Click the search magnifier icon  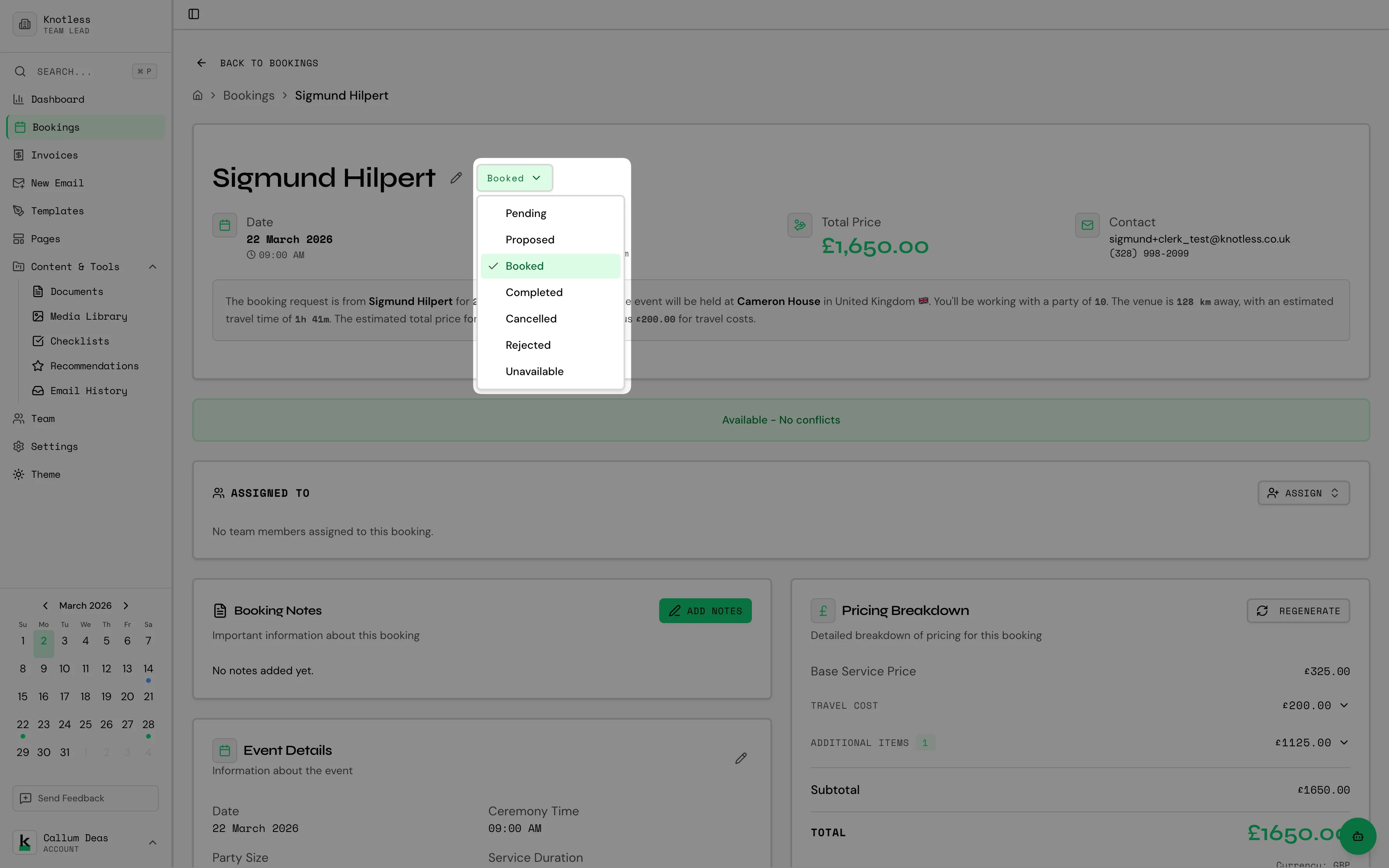(x=19, y=71)
